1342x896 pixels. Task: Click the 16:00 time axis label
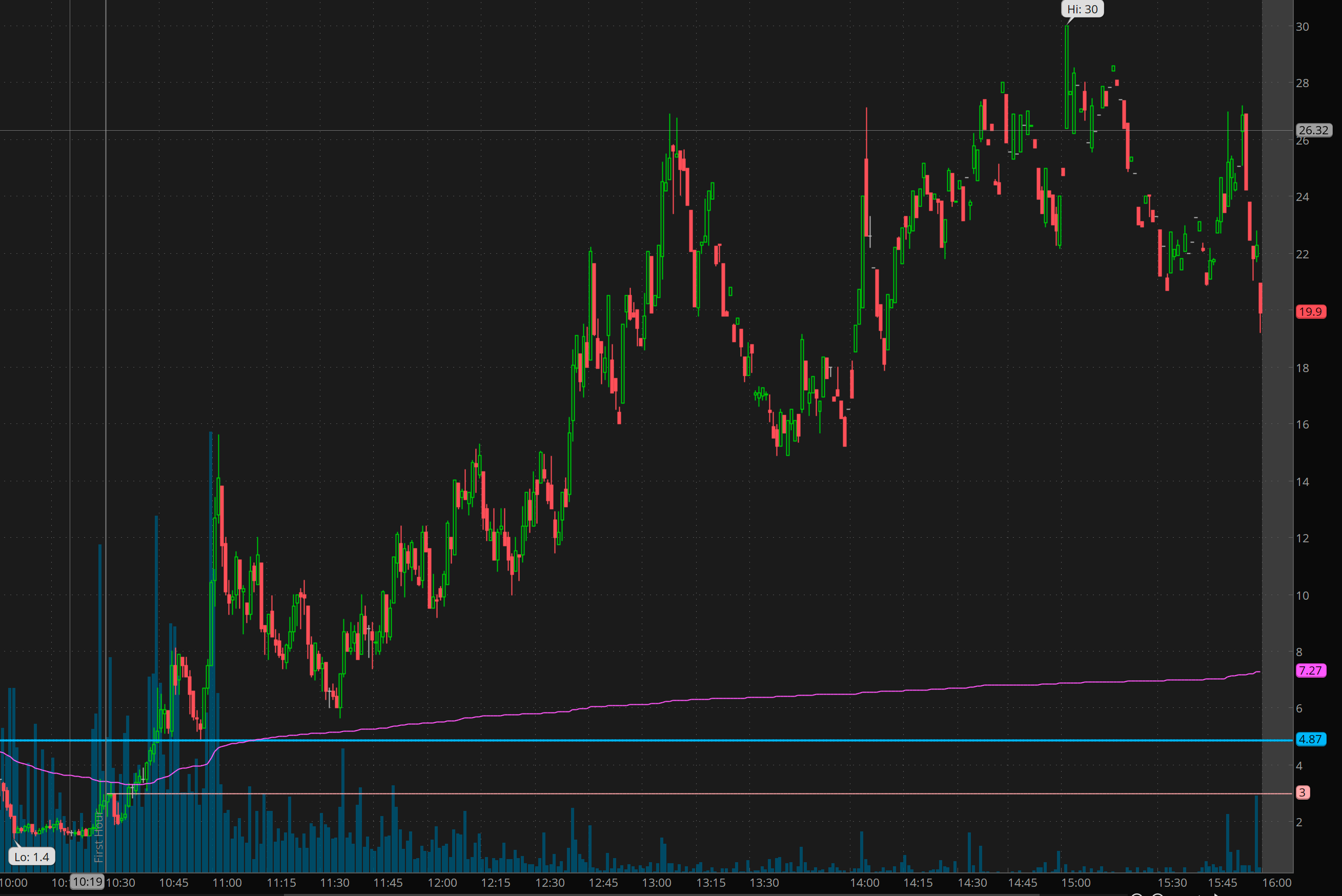tap(1276, 883)
